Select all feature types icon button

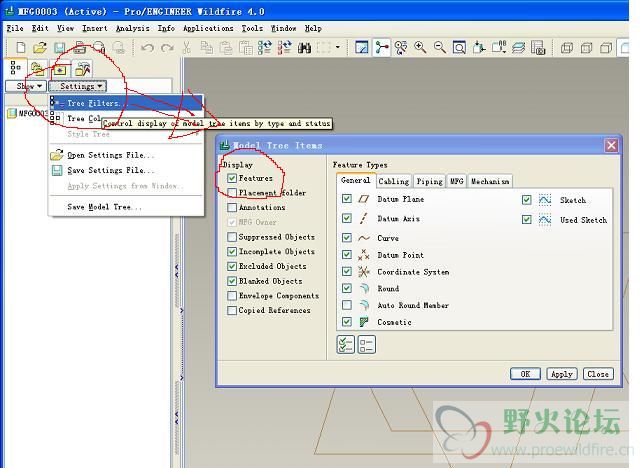[345, 344]
